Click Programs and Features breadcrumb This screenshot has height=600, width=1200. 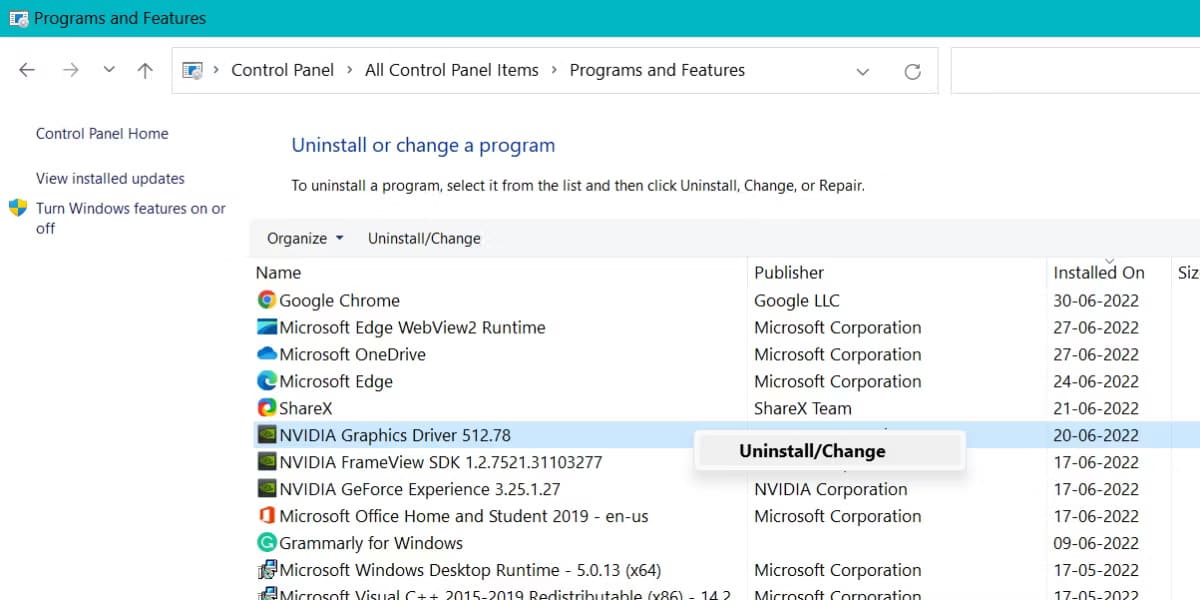pos(657,70)
